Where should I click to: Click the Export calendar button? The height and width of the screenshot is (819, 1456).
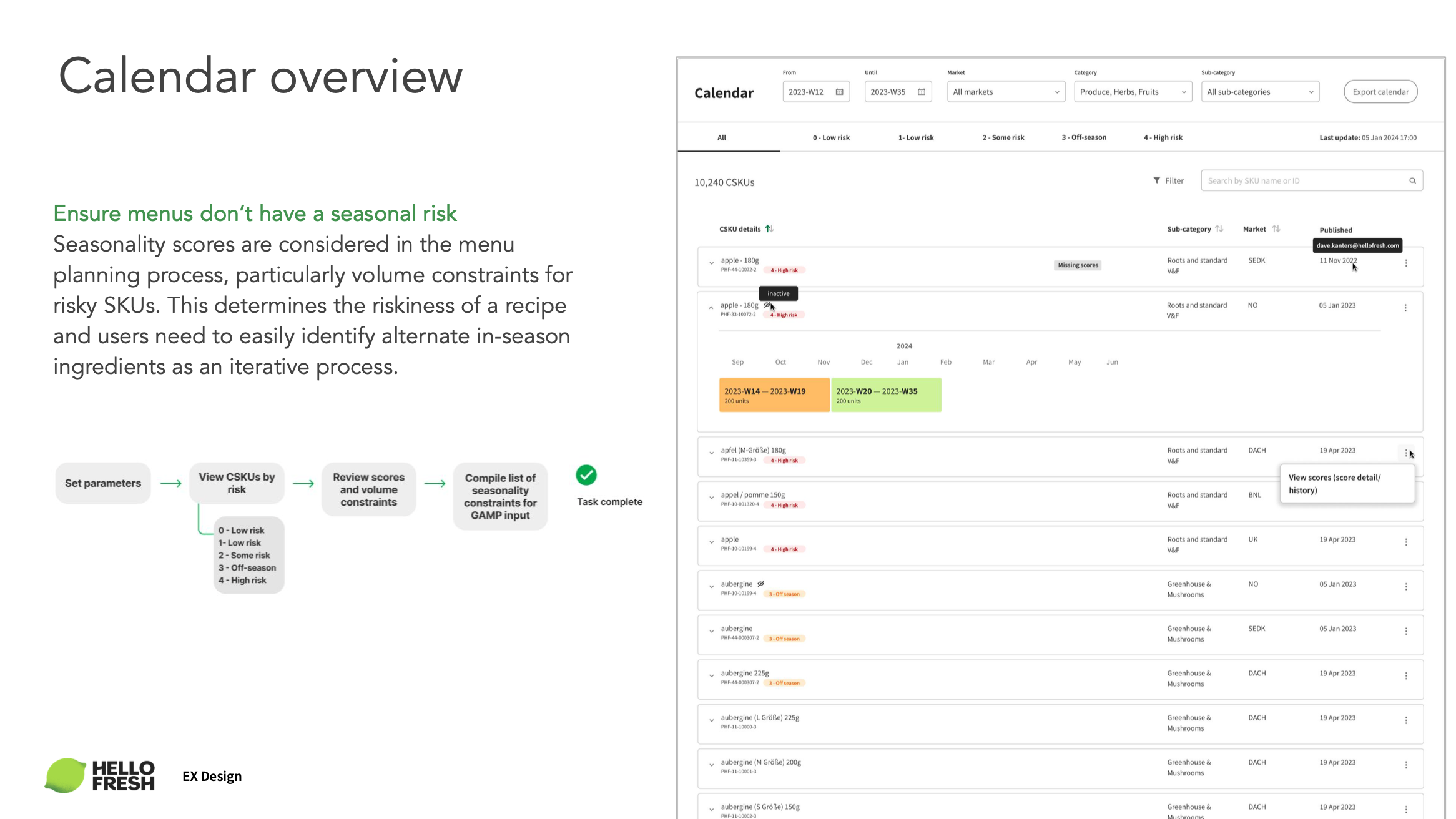click(1380, 92)
